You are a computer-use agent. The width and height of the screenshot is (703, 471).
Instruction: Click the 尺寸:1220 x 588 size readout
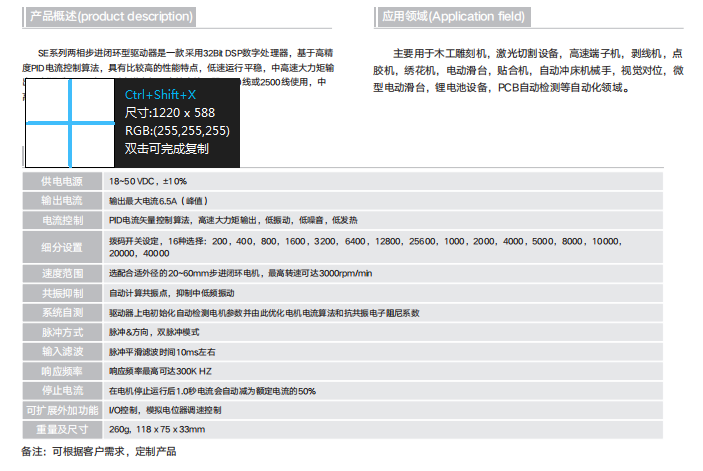pos(170,112)
